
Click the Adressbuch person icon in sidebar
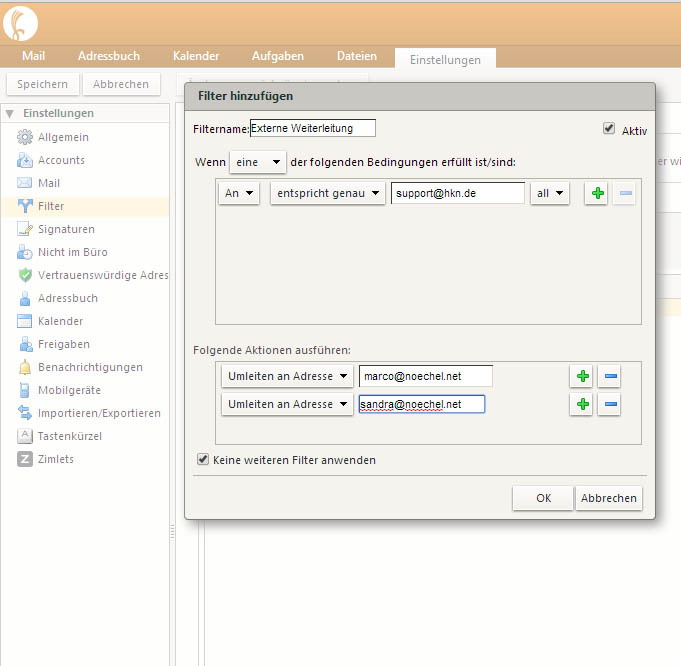(25, 298)
